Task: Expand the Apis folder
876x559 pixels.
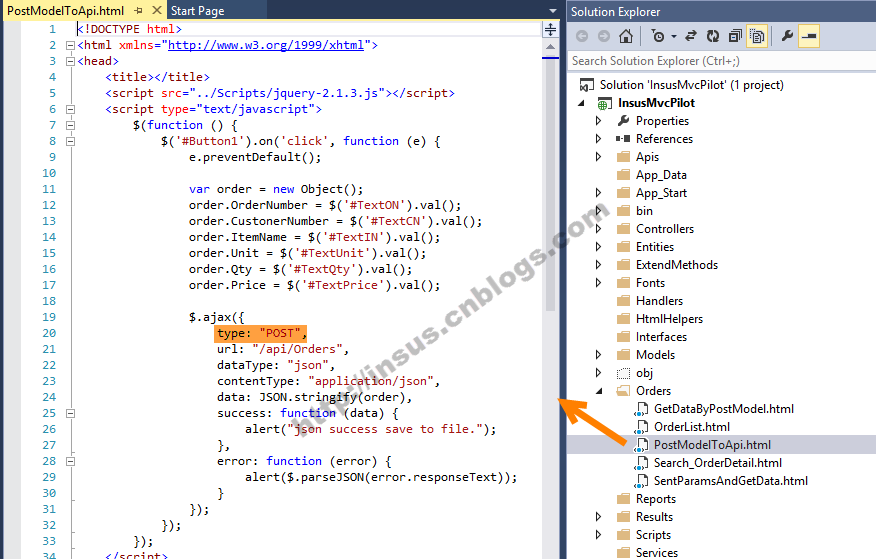Action: [x=598, y=157]
